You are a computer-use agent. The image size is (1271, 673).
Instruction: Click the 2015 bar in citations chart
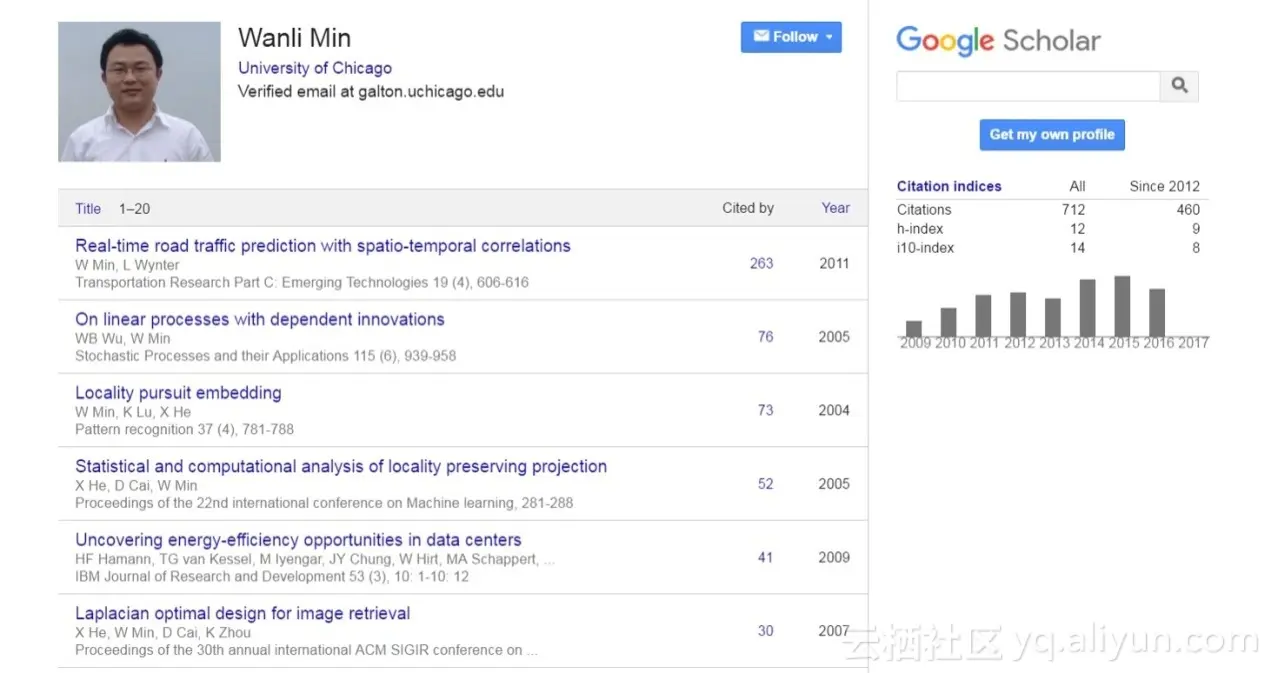(x=1122, y=306)
